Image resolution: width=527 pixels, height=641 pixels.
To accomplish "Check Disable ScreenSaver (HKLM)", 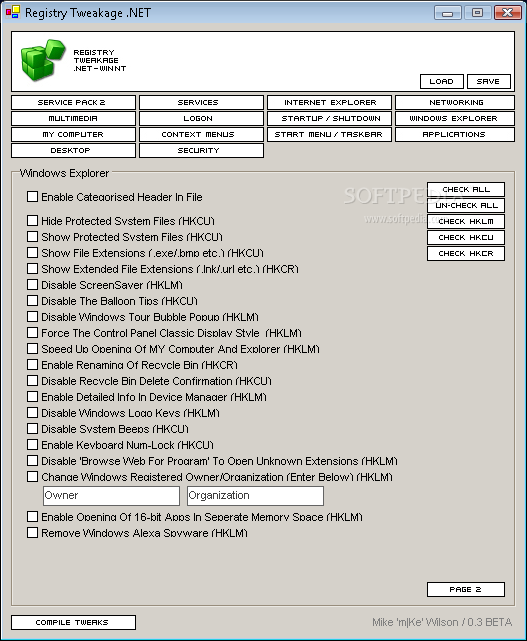I will coord(32,285).
